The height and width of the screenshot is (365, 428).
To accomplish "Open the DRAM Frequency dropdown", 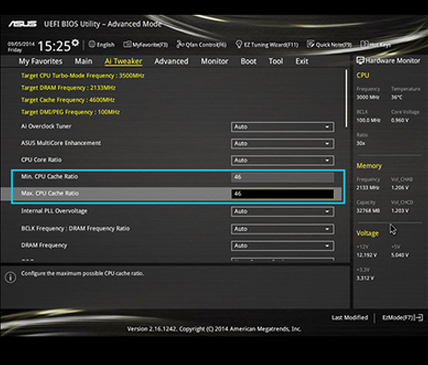I will click(x=282, y=246).
